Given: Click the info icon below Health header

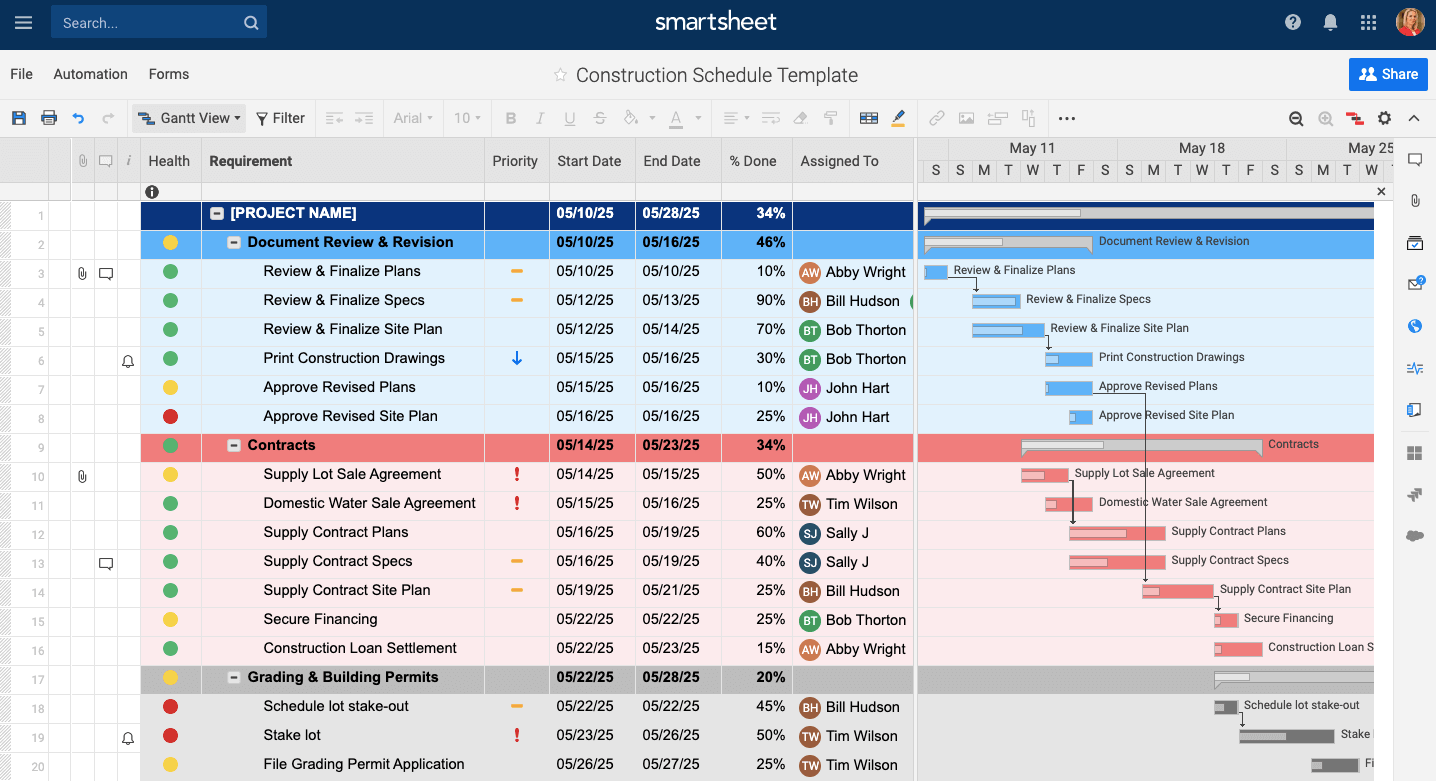Looking at the screenshot, I should point(152,191).
